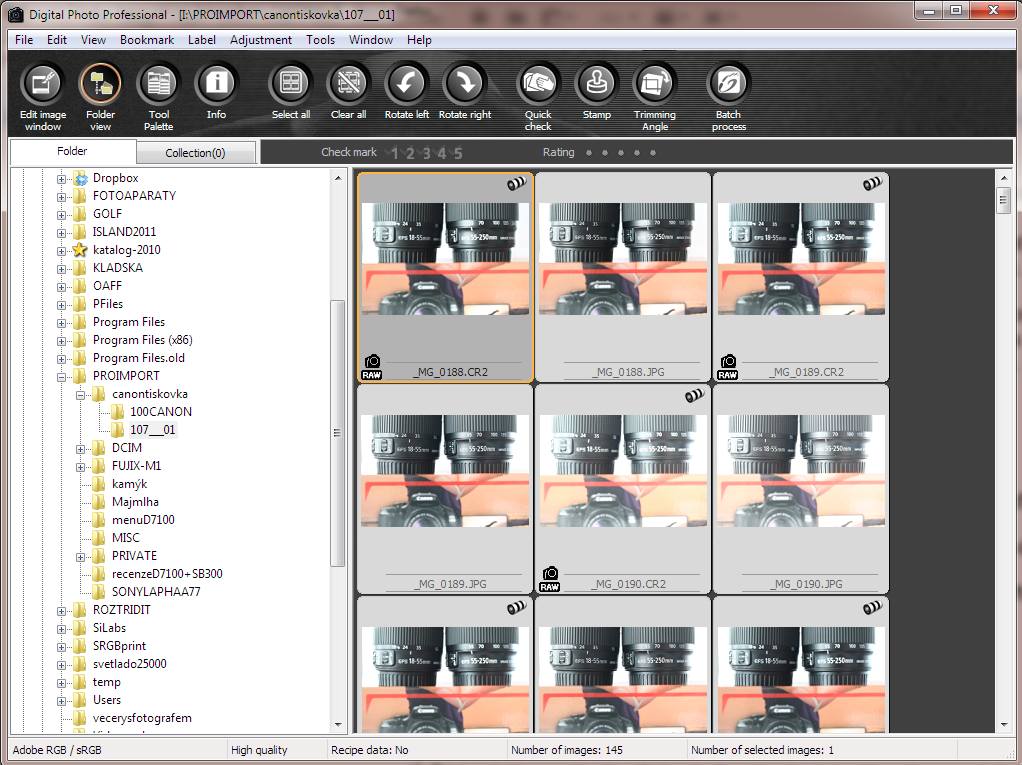The width and height of the screenshot is (1022, 765).
Task: Open the Tools menu
Action: (x=320, y=40)
